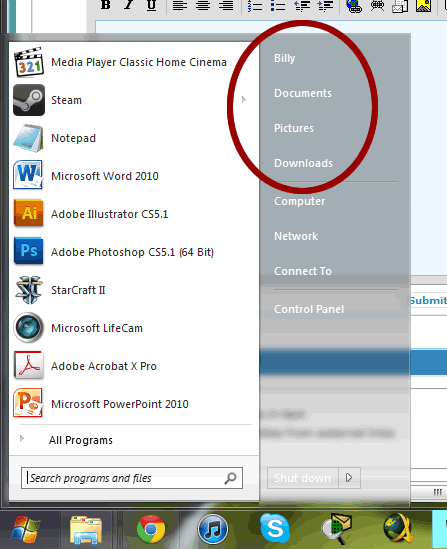The image size is (447, 549).
Task: Click the Search programs and files box
Action: pos(132,478)
